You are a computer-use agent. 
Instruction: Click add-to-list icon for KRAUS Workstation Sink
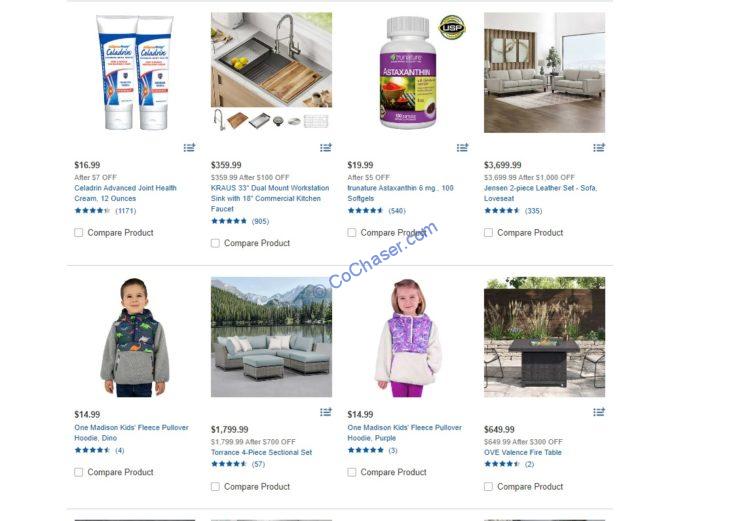coord(326,147)
